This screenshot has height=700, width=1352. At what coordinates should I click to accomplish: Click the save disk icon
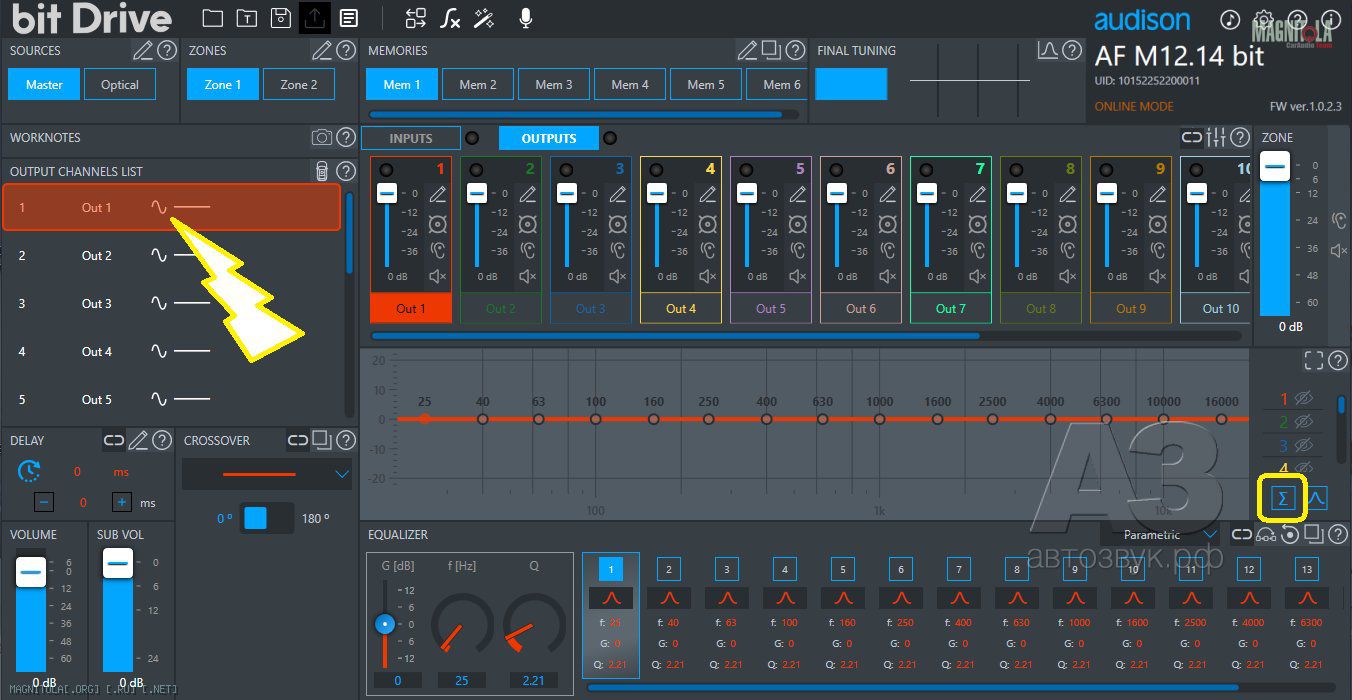(x=280, y=18)
